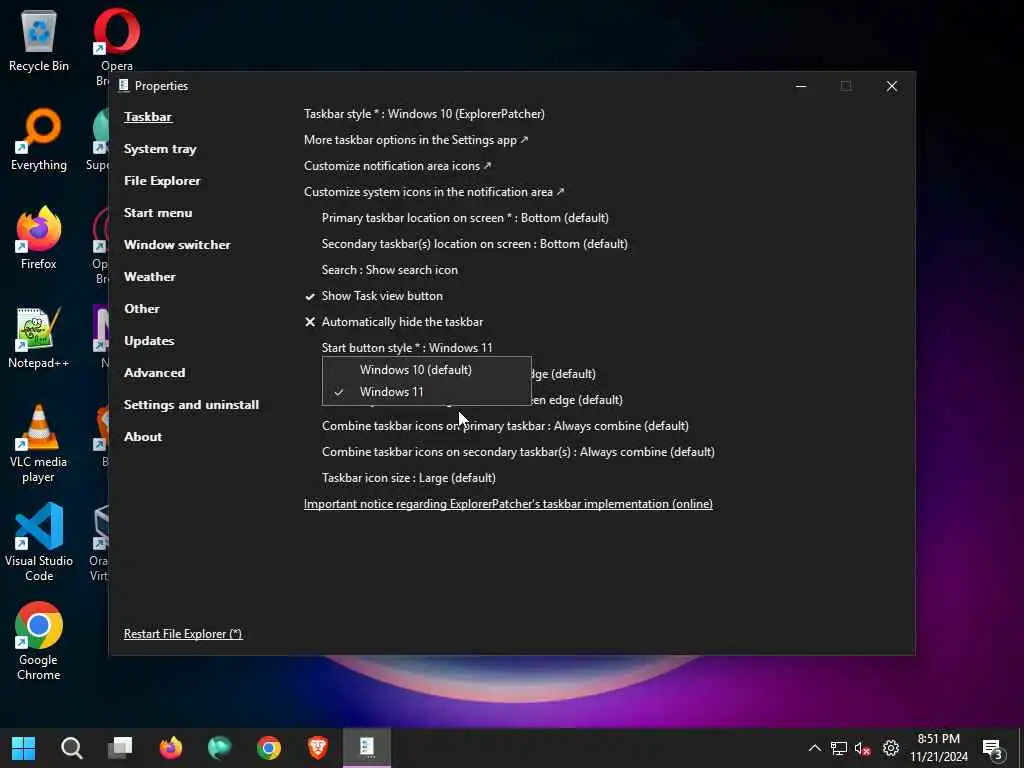Open Notepad++ desktop shortcut
Image resolution: width=1024 pixels, height=768 pixels.
[39, 338]
